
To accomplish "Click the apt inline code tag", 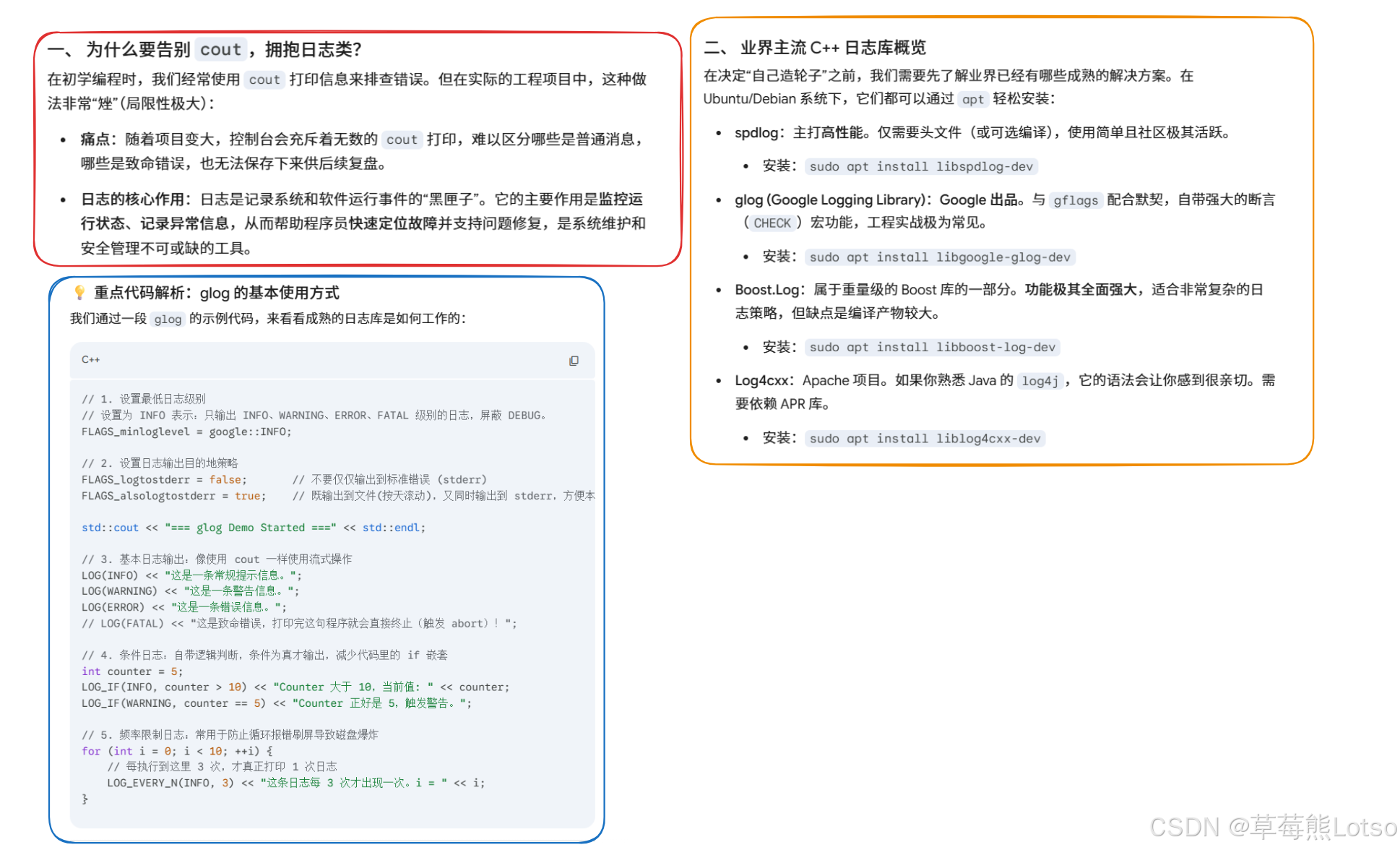I will pyautogui.click(x=972, y=99).
